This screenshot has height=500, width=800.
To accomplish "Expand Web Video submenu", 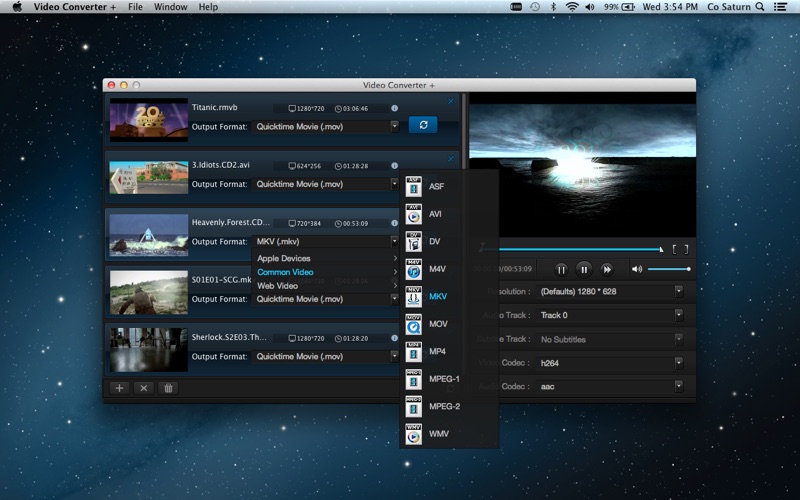I will point(326,286).
